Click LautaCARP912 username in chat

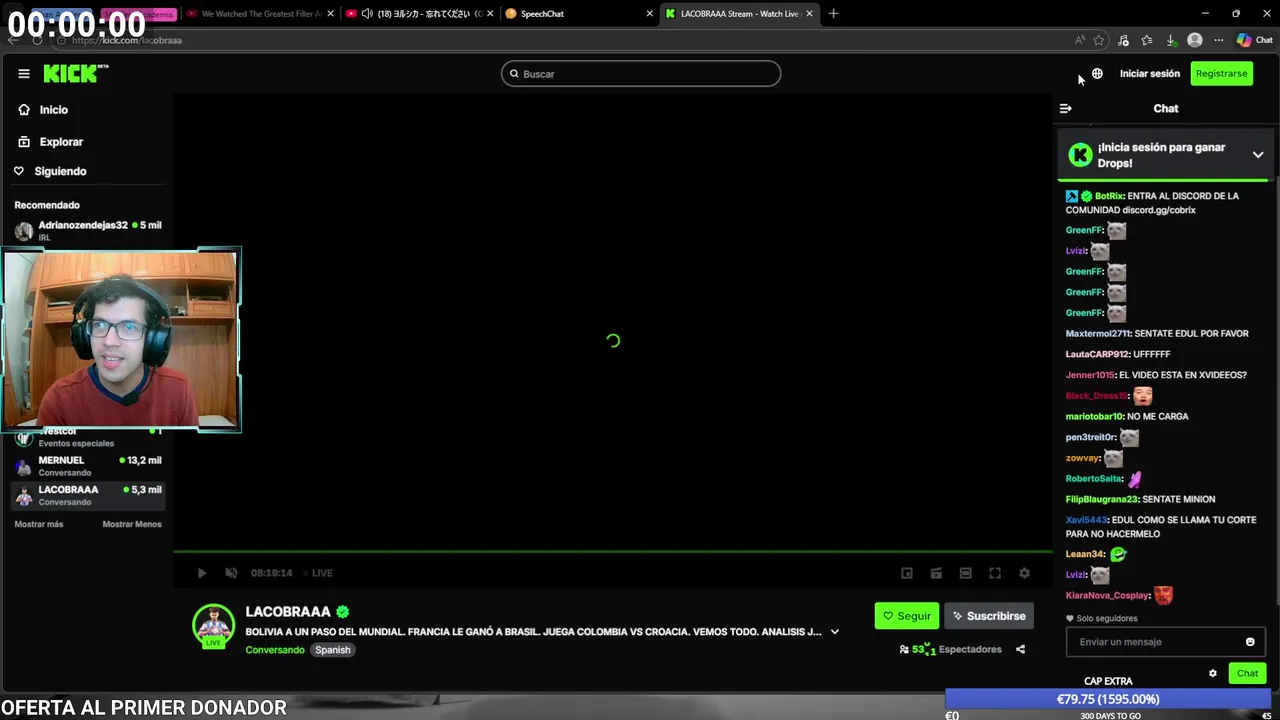click(1097, 354)
